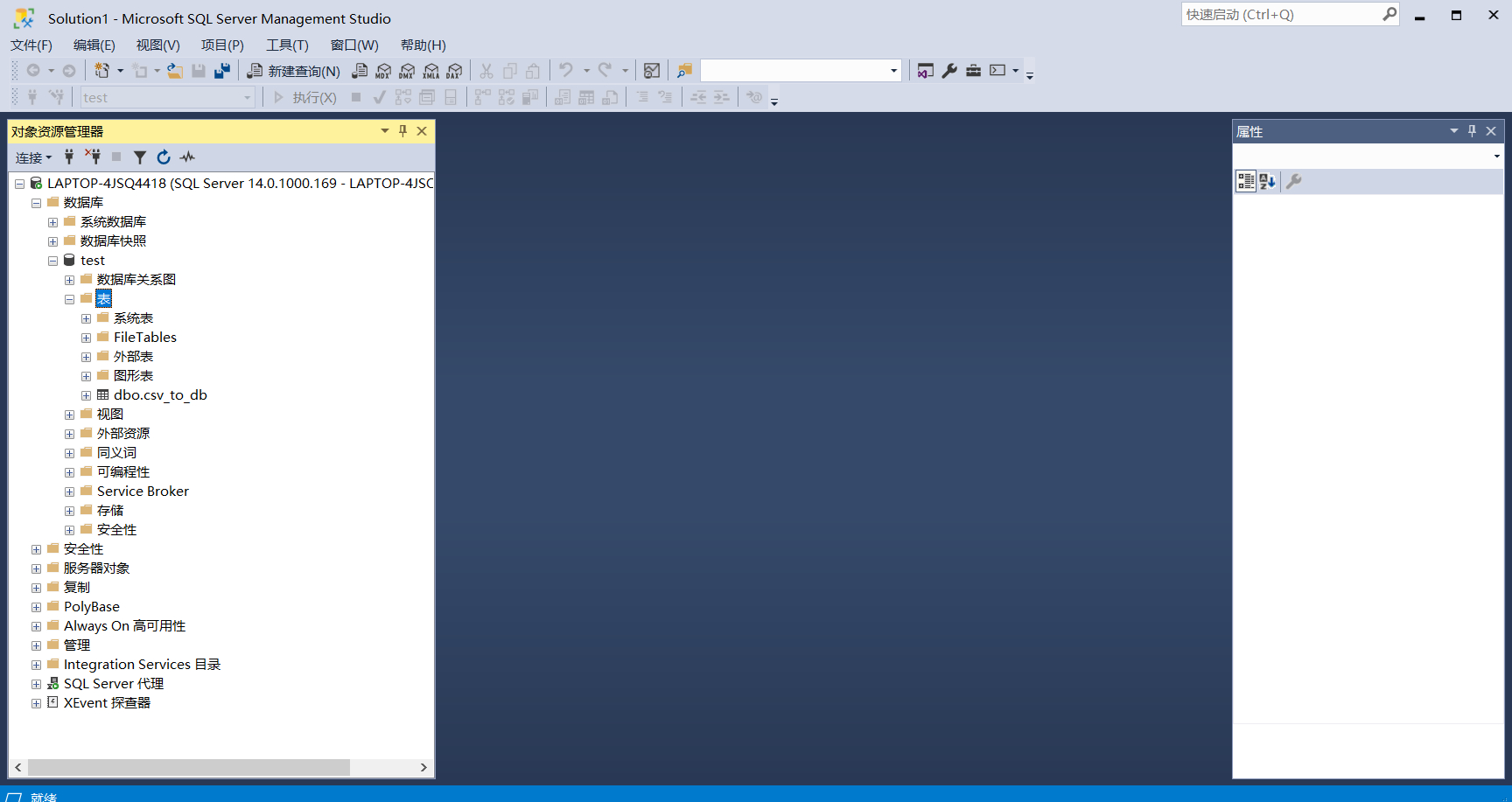
Task: Click the 新建查询(N) button
Action: (294, 71)
